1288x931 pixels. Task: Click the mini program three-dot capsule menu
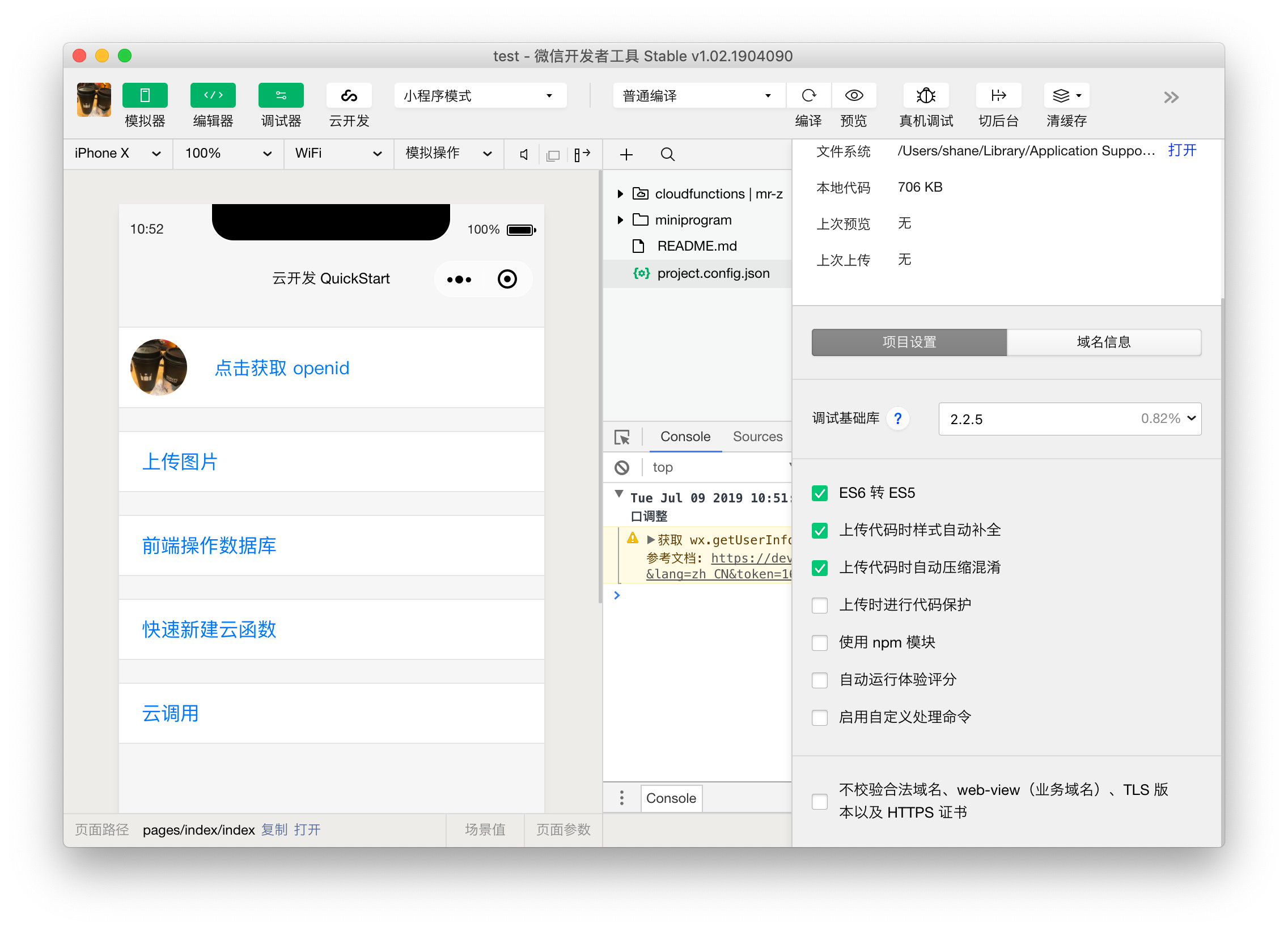point(459,279)
